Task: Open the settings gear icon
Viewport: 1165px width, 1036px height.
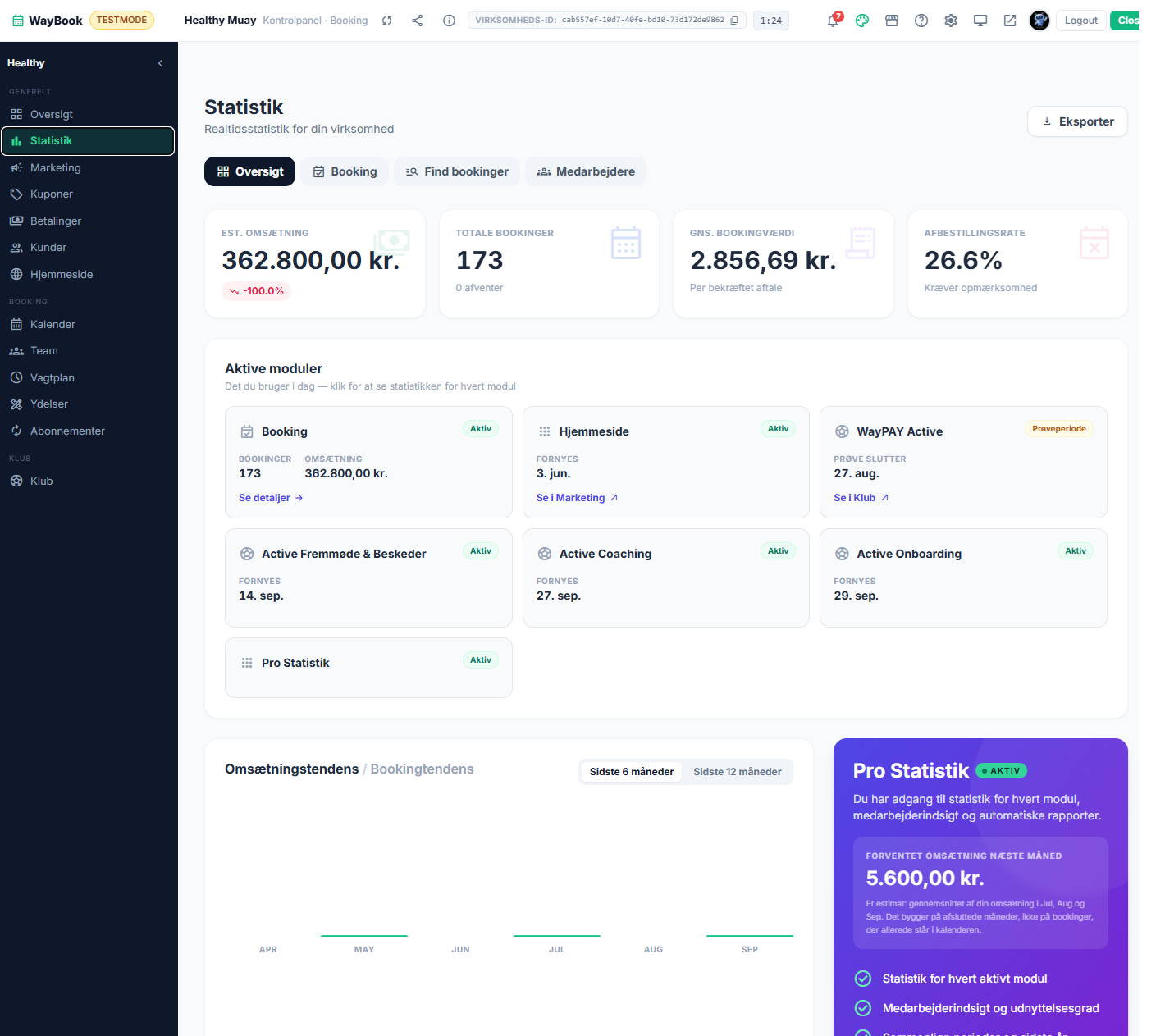Action: 951,21
